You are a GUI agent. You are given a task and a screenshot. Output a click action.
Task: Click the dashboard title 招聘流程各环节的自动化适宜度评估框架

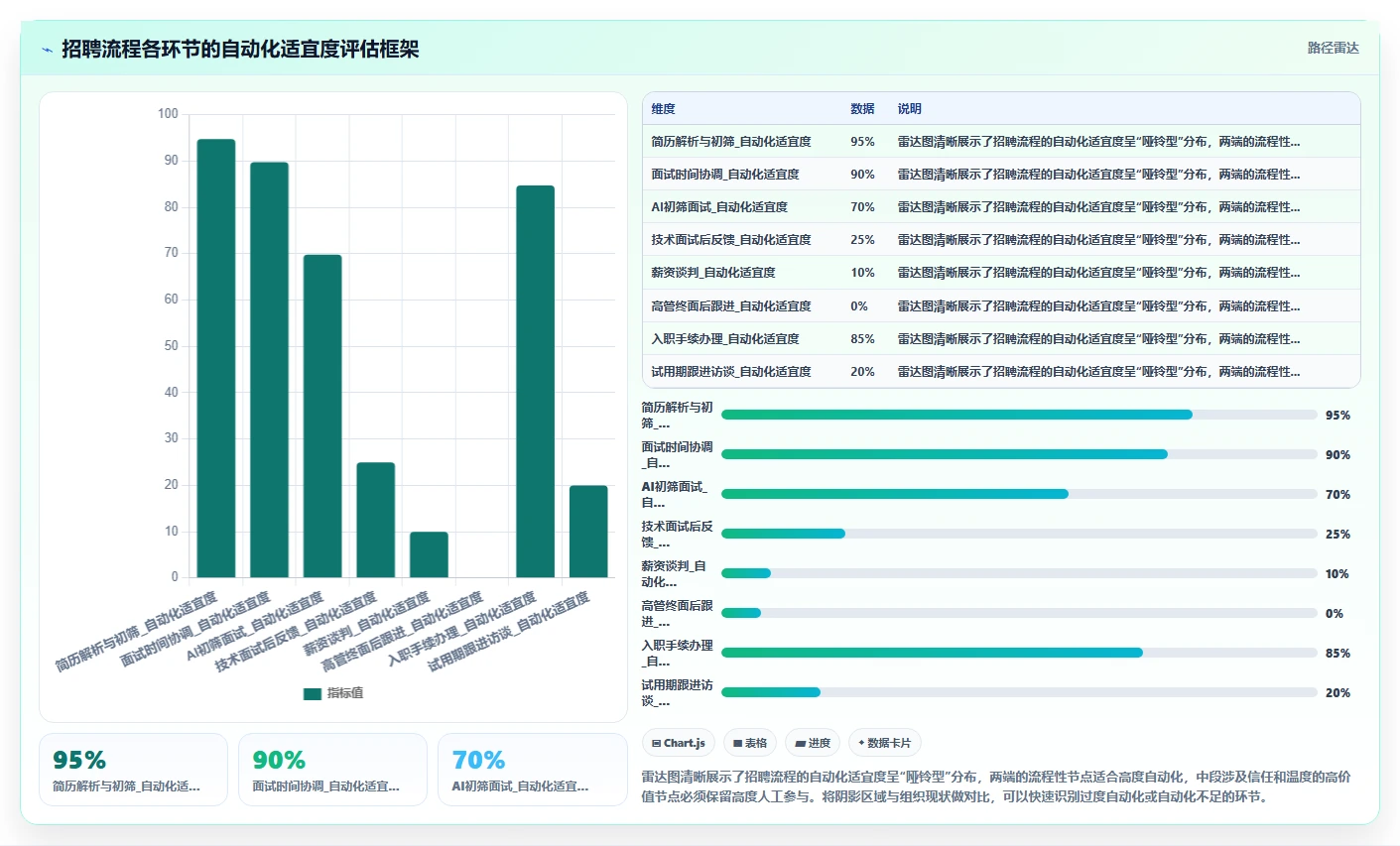tap(240, 50)
